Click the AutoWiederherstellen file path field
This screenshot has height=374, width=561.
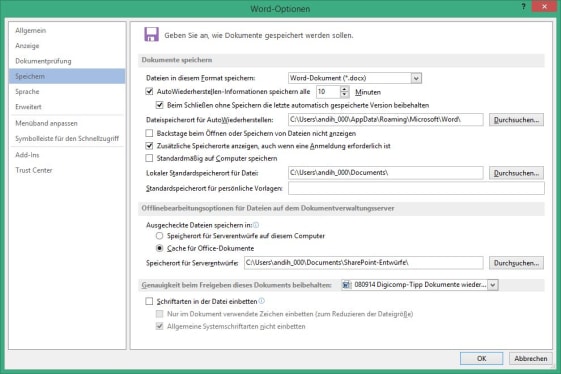click(x=386, y=120)
